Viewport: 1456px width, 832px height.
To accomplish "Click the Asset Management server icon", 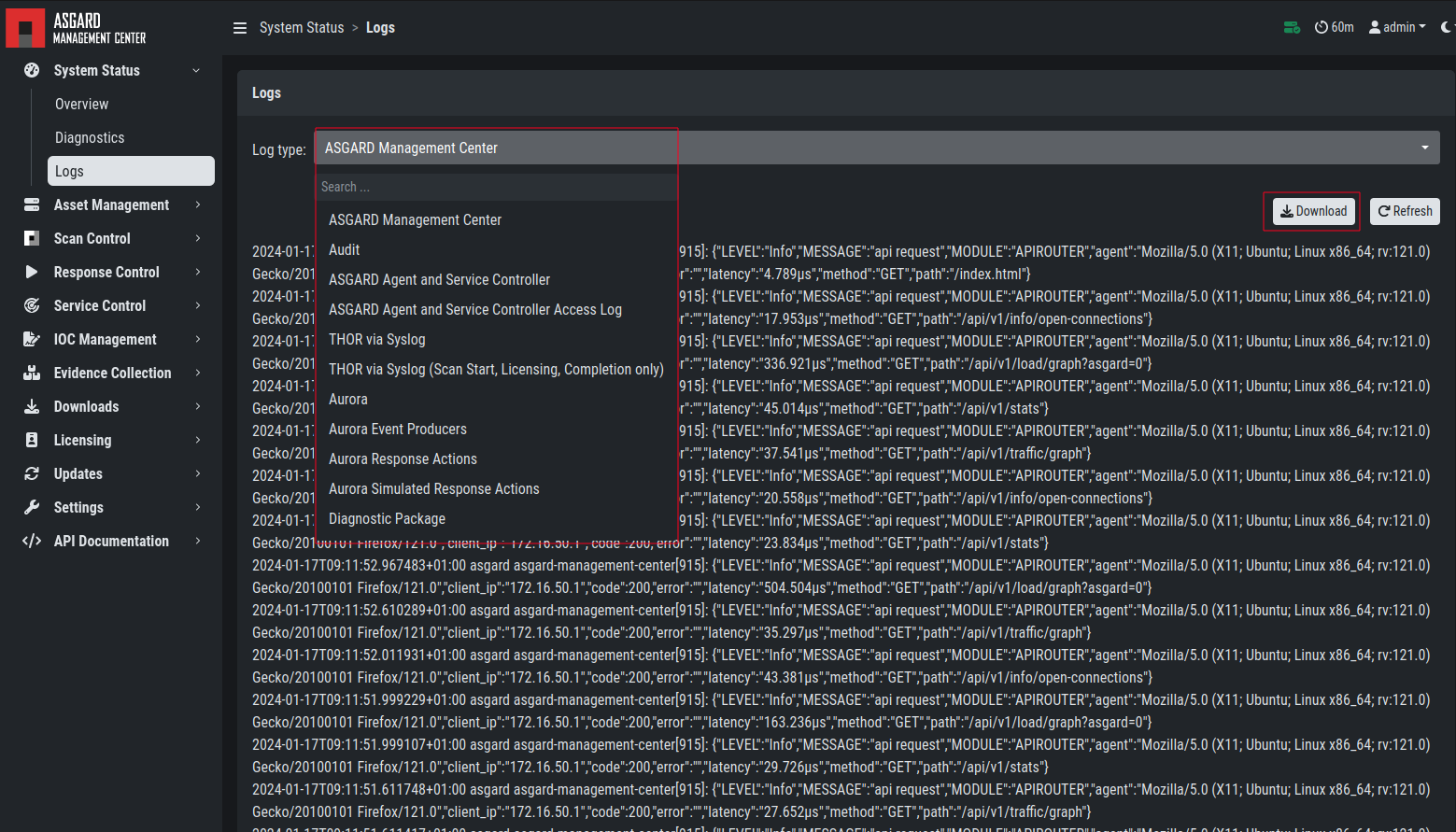I will [32, 204].
